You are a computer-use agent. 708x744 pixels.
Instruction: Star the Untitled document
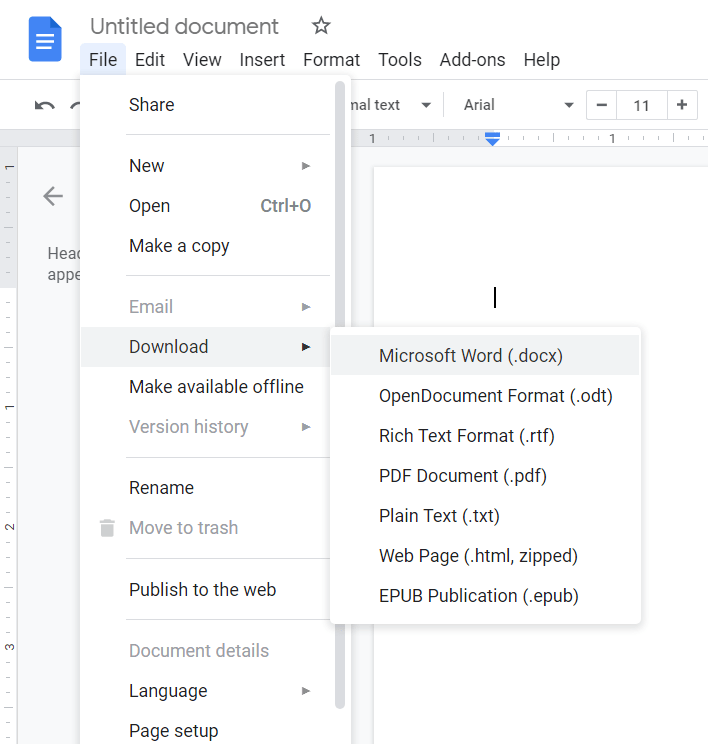(321, 26)
